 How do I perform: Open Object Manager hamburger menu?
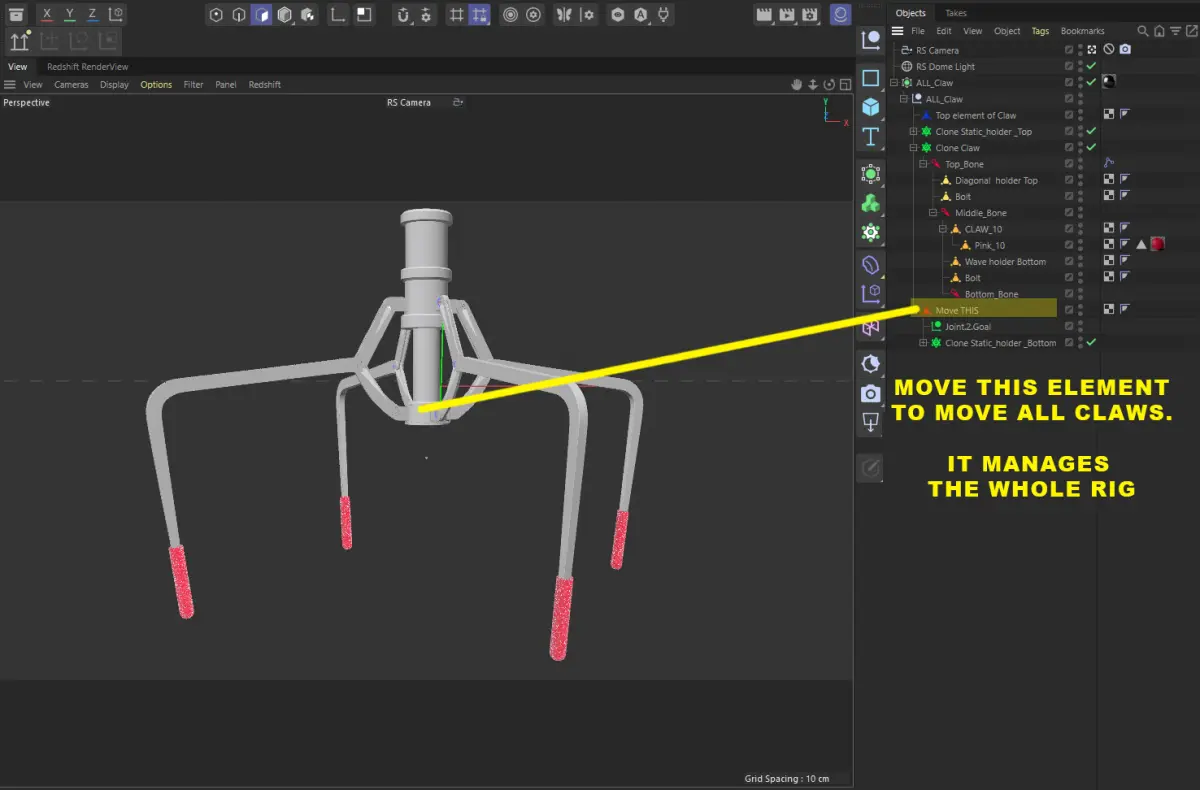click(x=897, y=31)
